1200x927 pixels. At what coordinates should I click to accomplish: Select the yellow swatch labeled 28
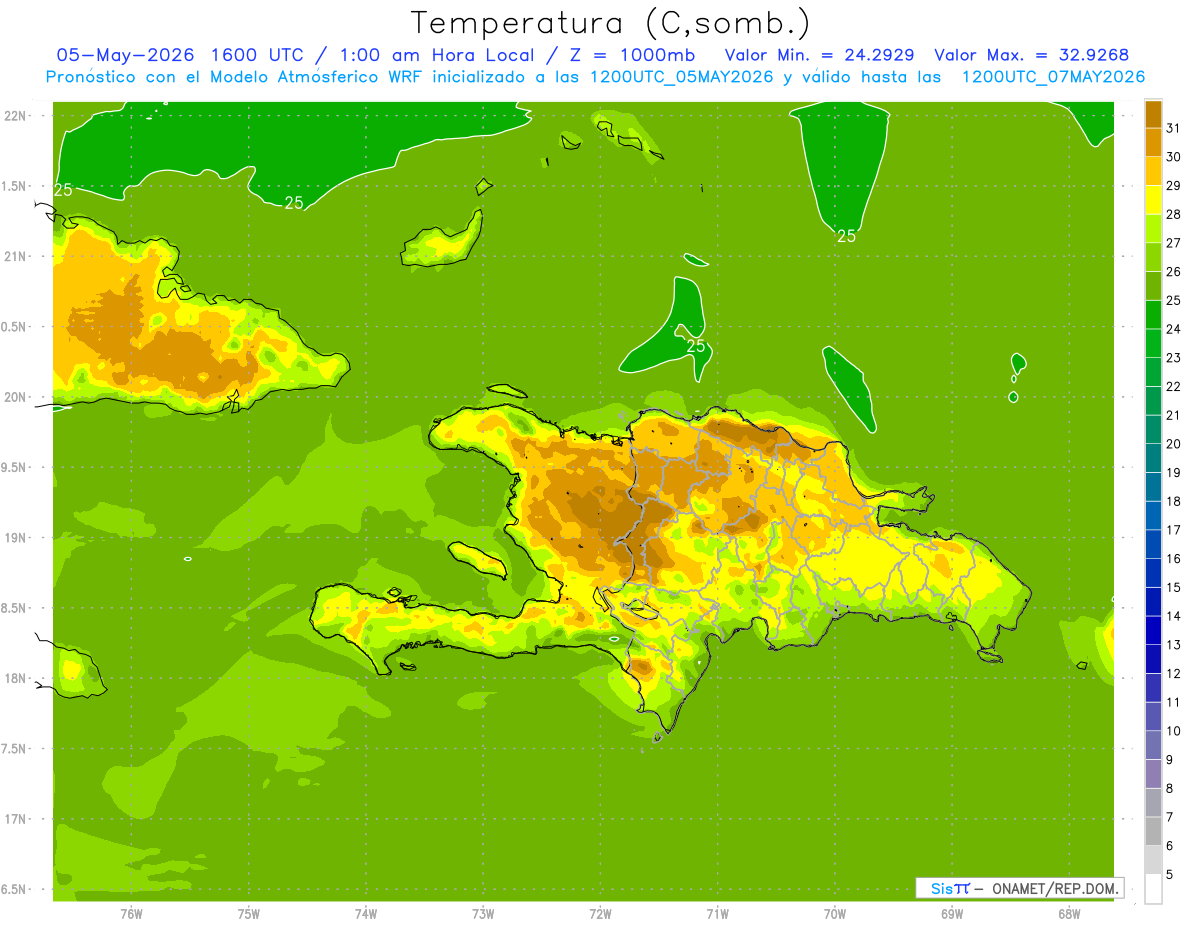tap(1153, 200)
